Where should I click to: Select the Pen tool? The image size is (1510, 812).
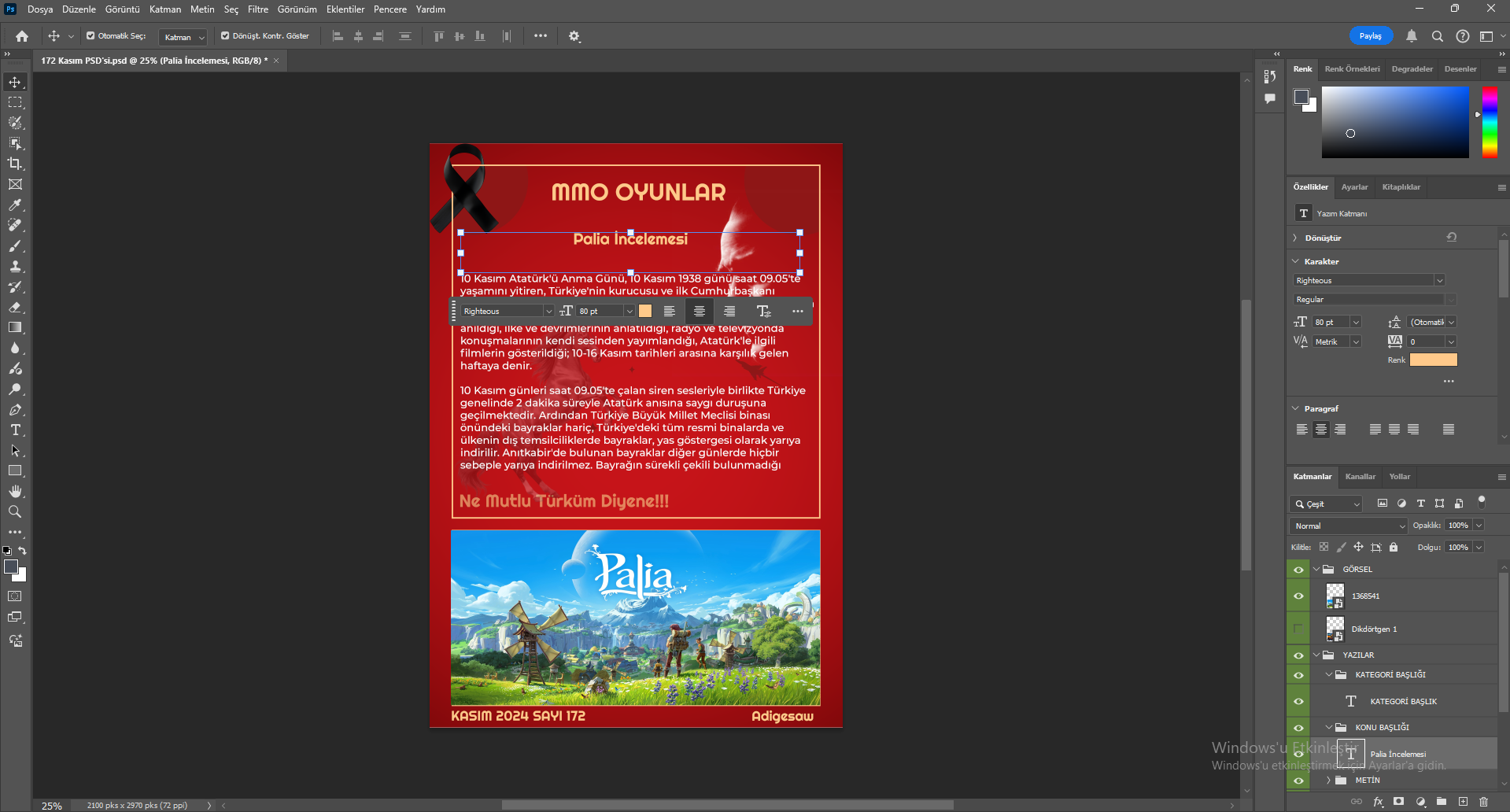click(15, 409)
